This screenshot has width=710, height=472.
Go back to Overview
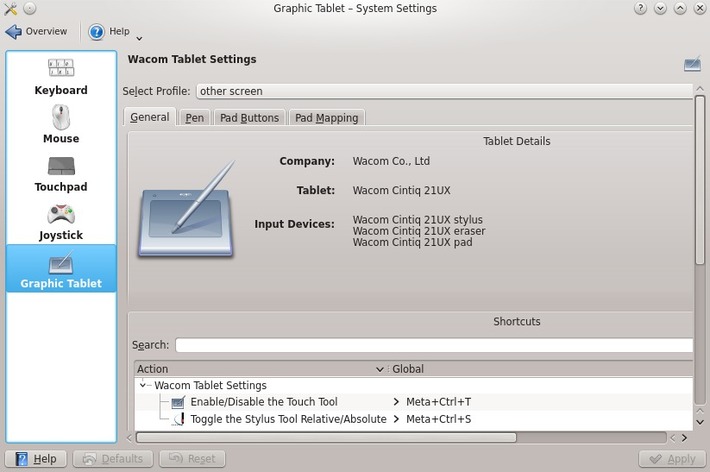point(38,32)
